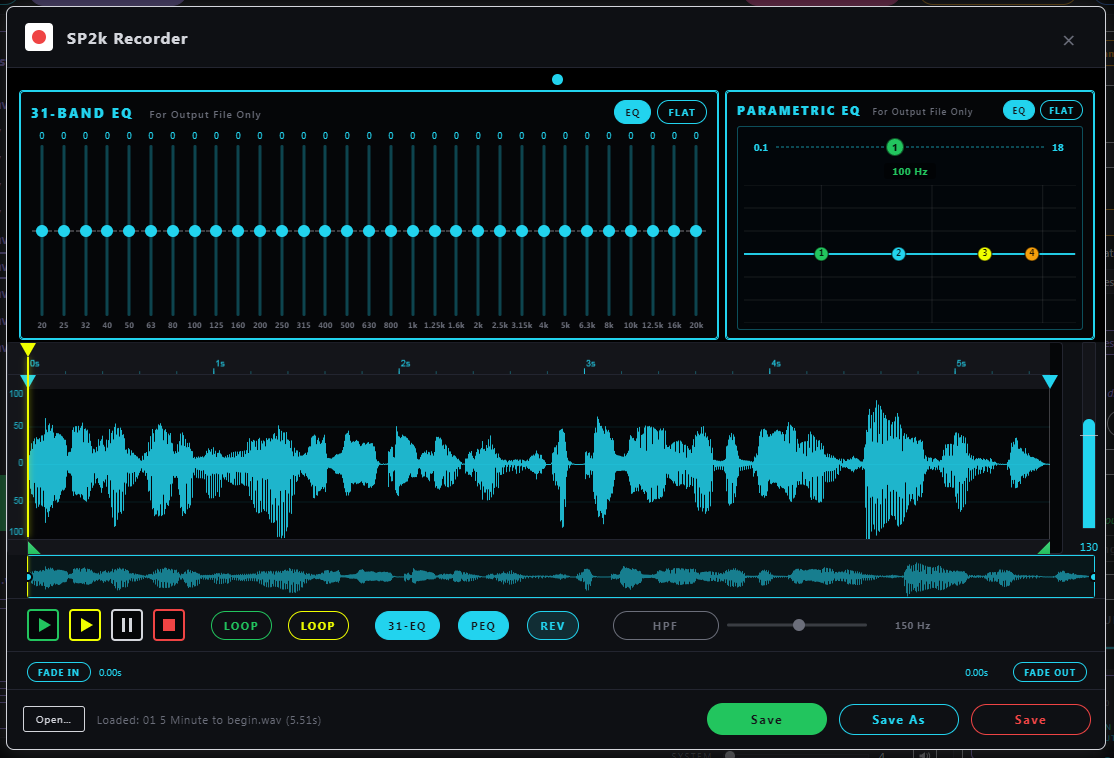Click fade out 0.00s value
The width and height of the screenshot is (1114, 758).
976,672
